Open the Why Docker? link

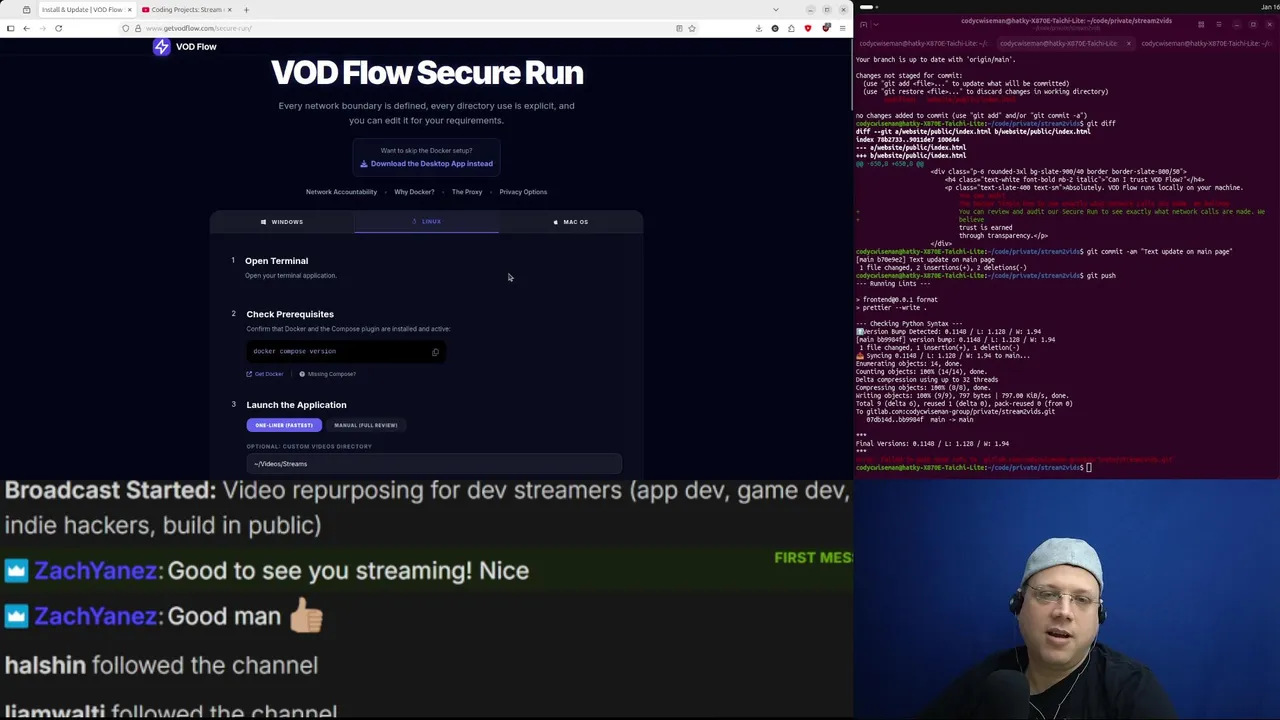[x=414, y=192]
